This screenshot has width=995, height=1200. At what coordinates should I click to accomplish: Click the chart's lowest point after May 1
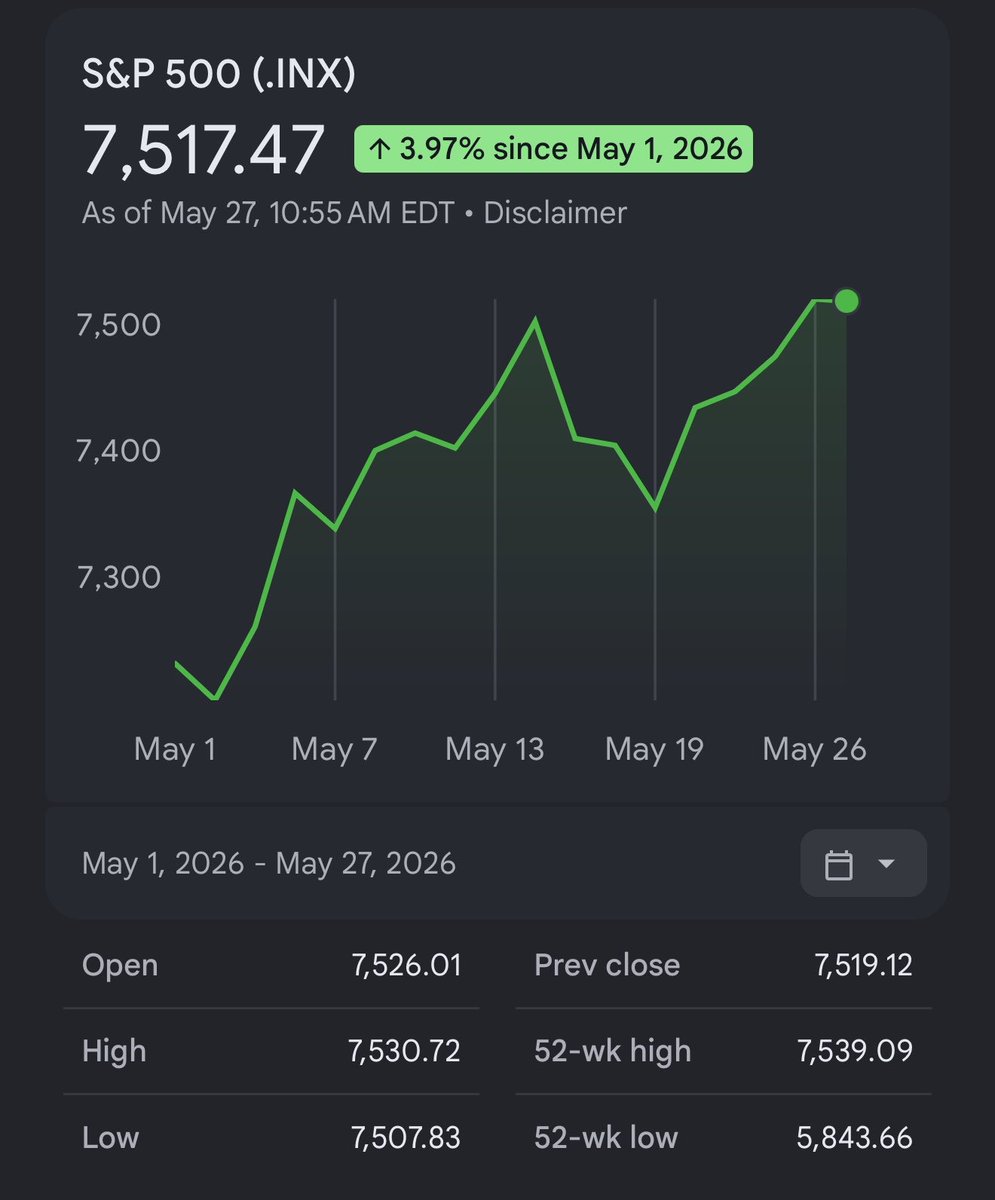(215, 698)
